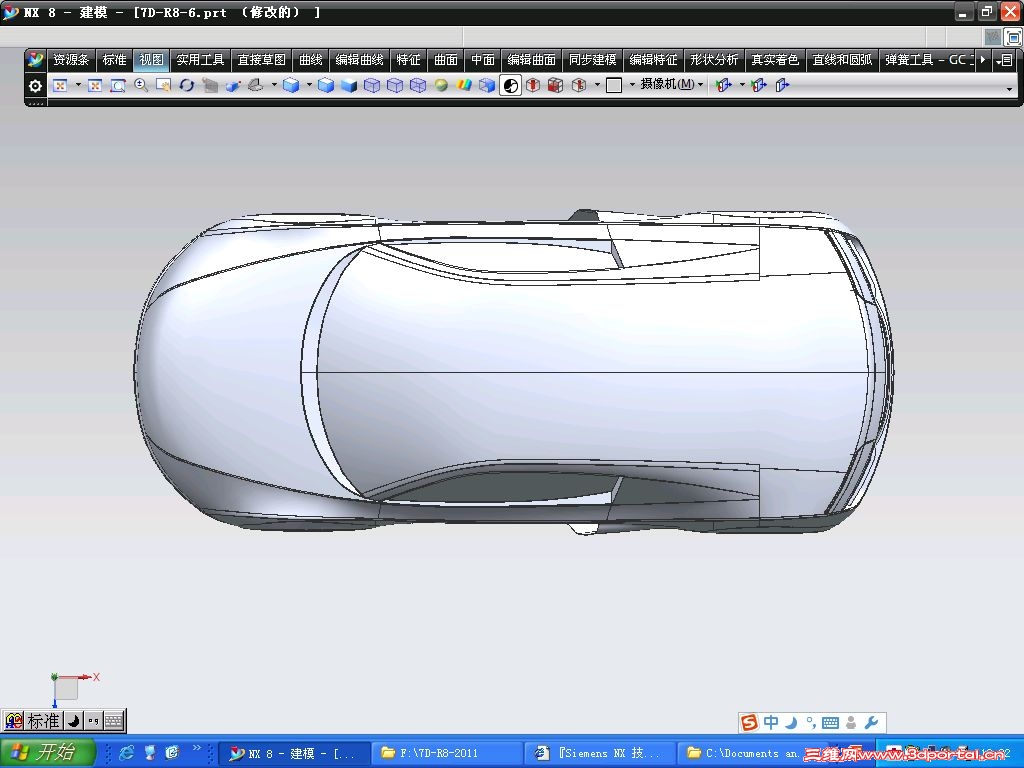Click the Edit Section red cube icon
Image resolution: width=1024 pixels, height=768 pixels.
[x=533, y=86]
